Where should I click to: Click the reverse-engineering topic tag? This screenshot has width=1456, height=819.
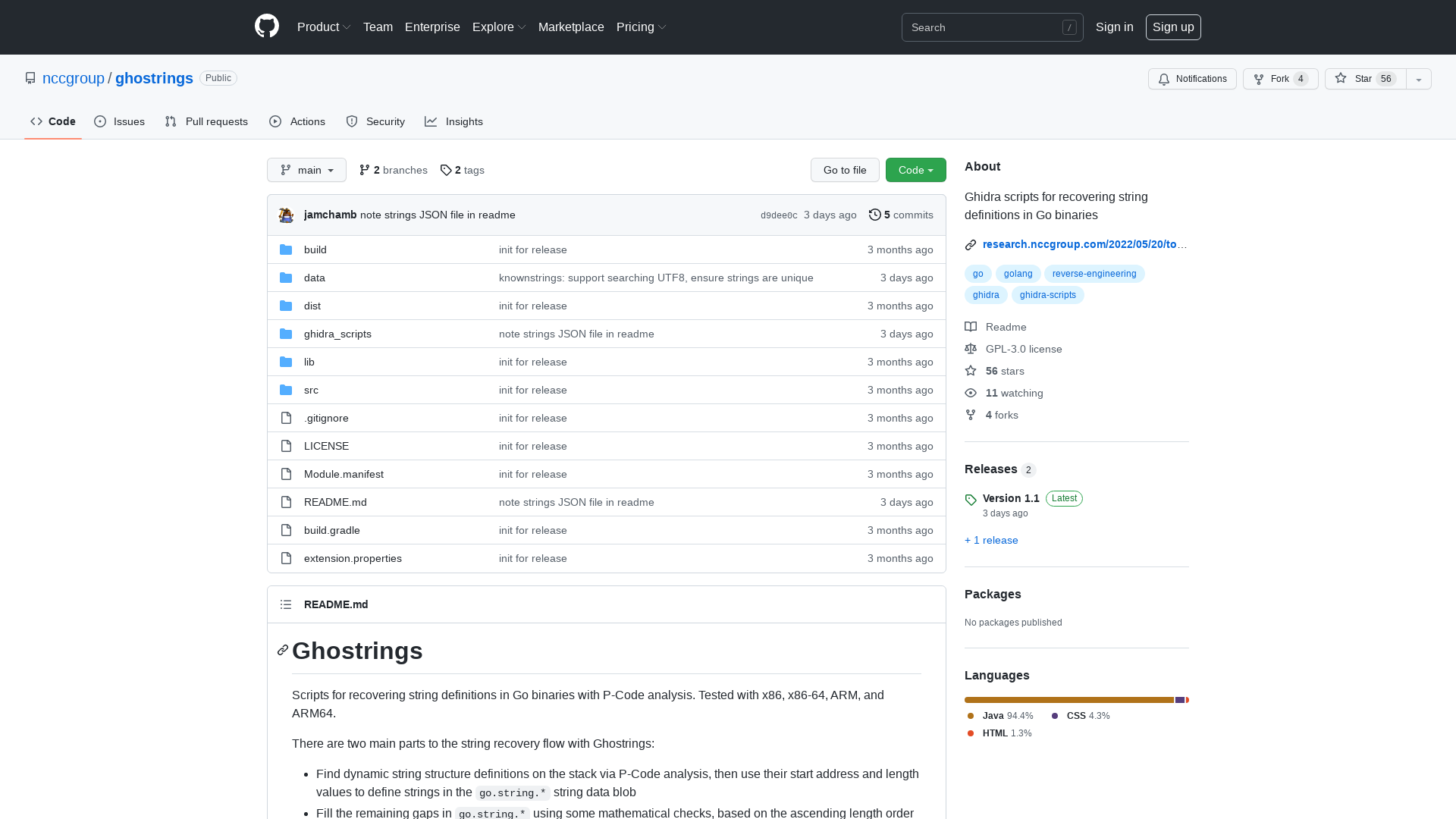click(x=1094, y=274)
